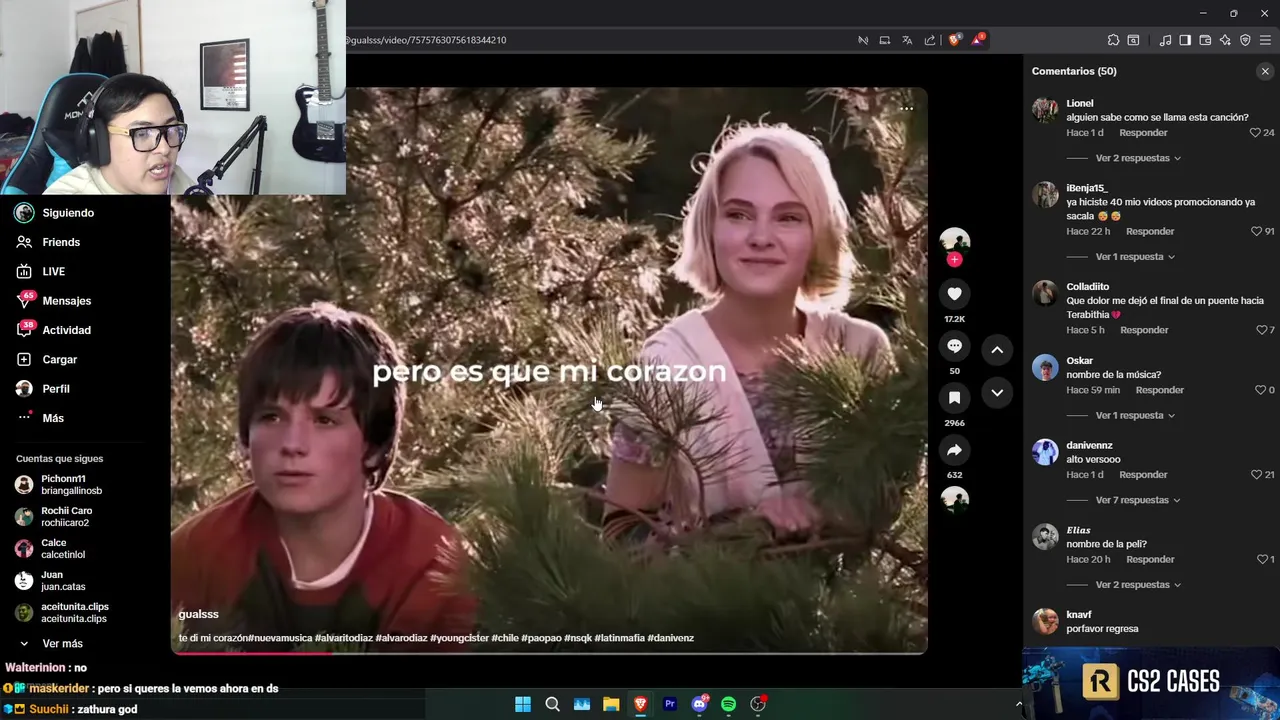The height and width of the screenshot is (720, 1280).
Task: Open Spotify from the taskbar
Action: pos(729,704)
